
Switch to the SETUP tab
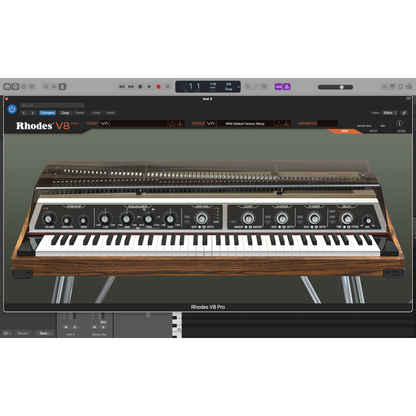pyautogui.click(x=373, y=131)
